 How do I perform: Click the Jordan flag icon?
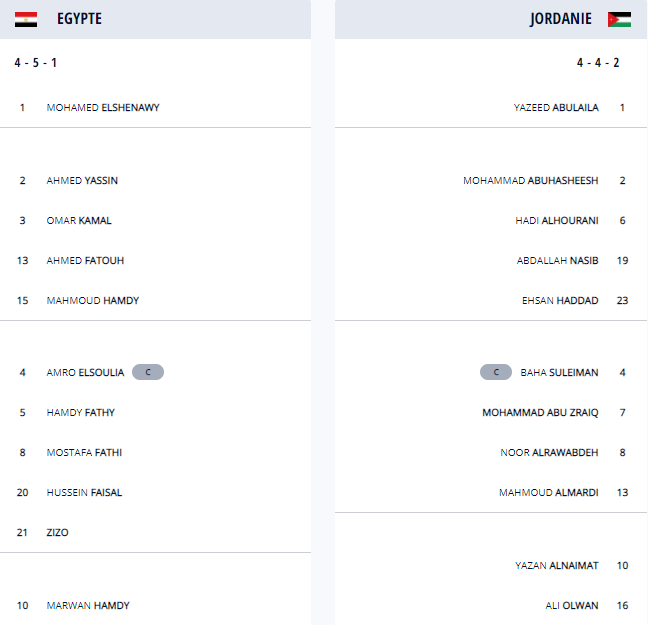click(619, 19)
